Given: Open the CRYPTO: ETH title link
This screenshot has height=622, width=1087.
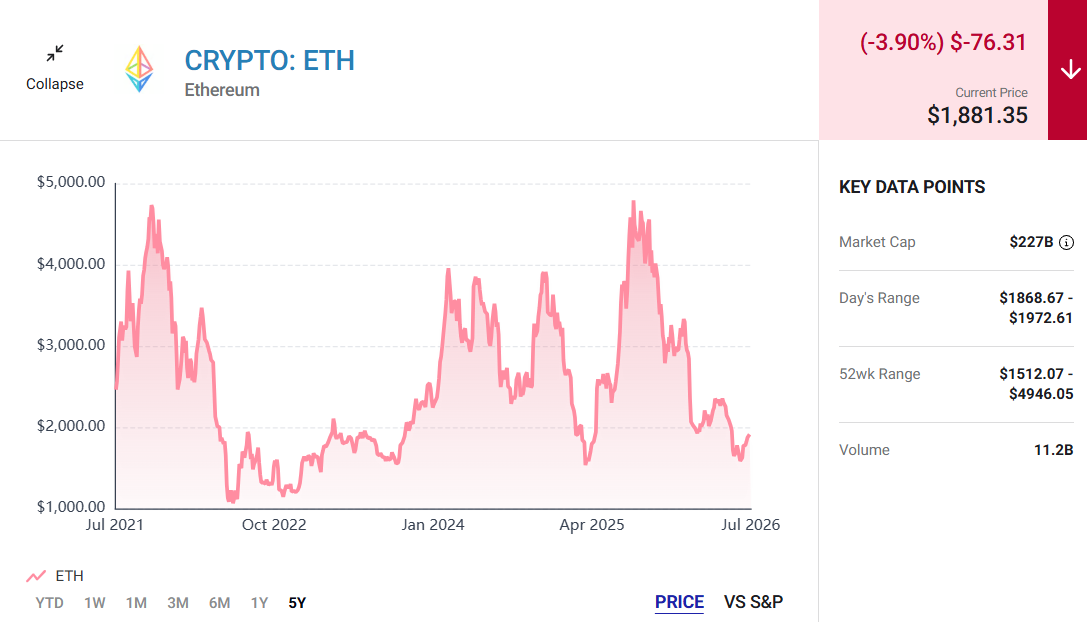Looking at the screenshot, I should [270, 60].
